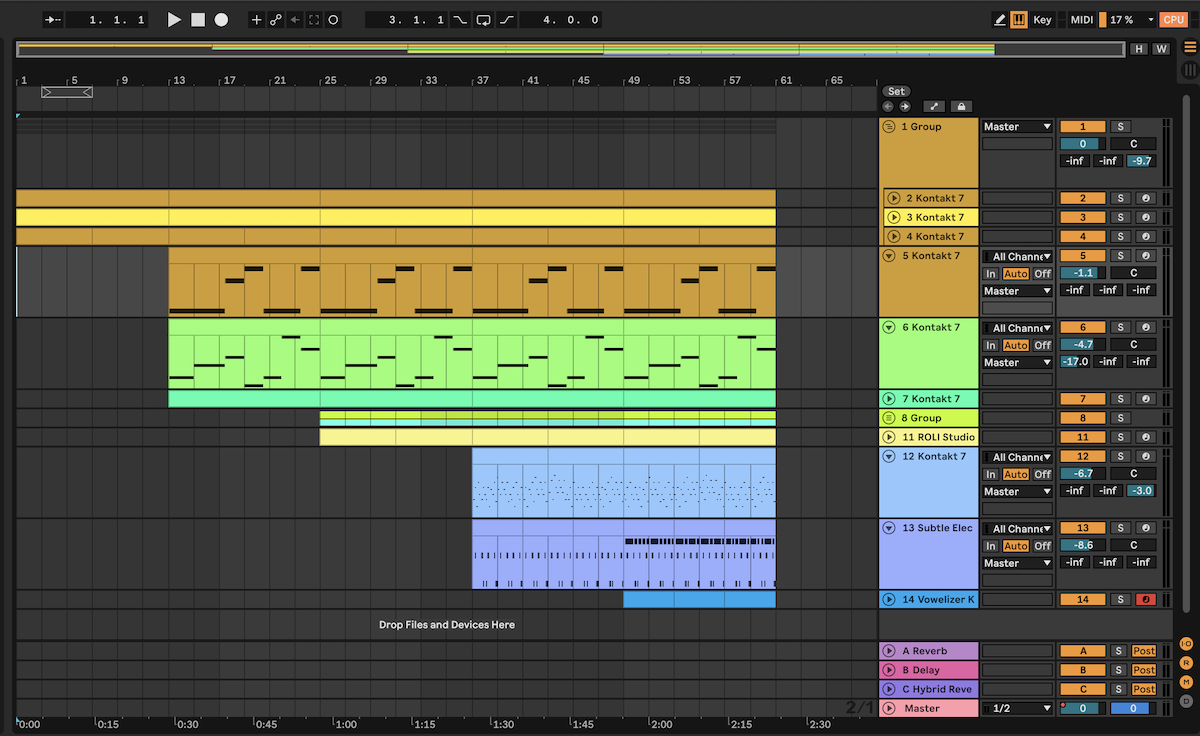
Task: Set track 6 monitor to Off
Action: pos(1042,345)
